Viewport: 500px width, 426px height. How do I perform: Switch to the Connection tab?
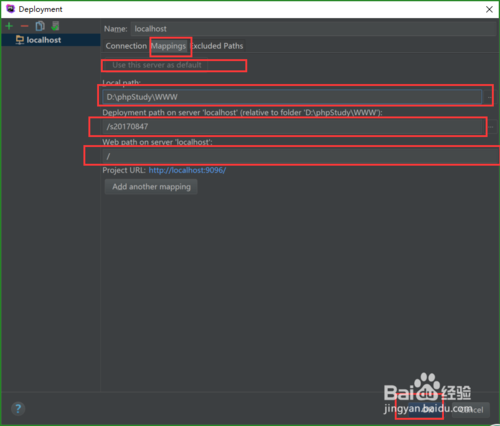[x=126, y=46]
